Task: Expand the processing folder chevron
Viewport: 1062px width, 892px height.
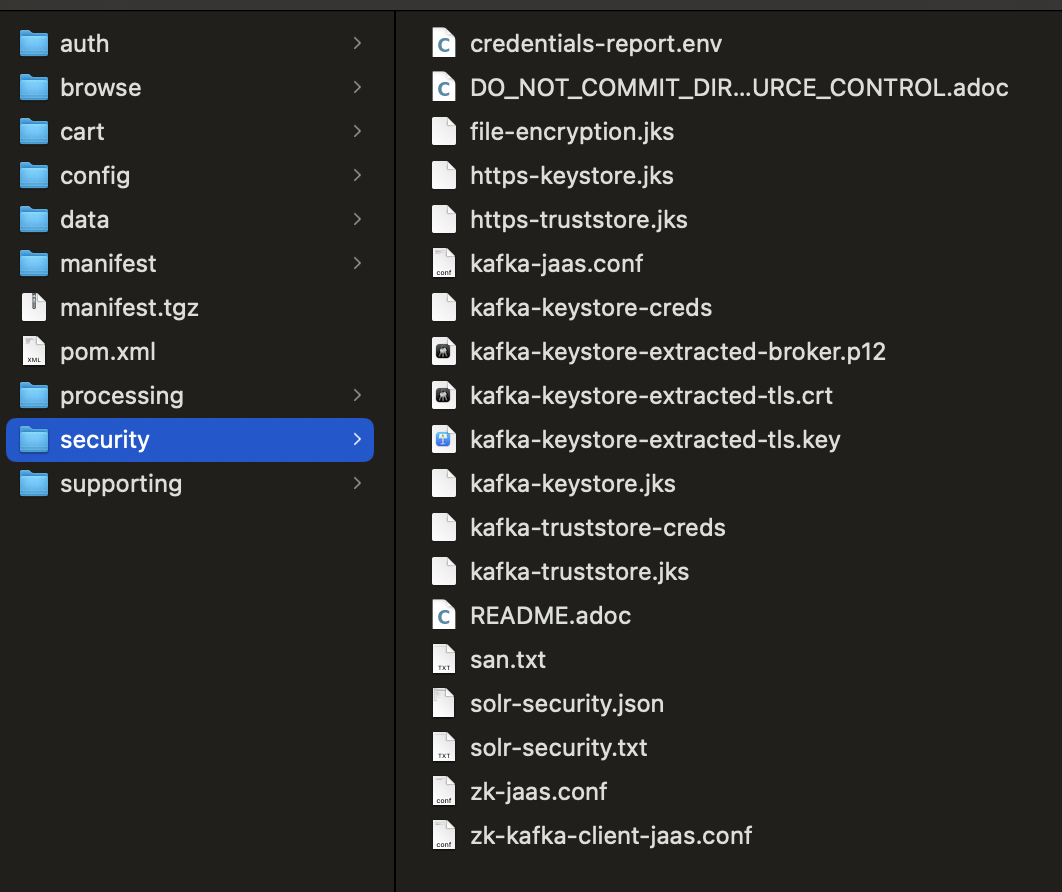Action: click(x=358, y=396)
